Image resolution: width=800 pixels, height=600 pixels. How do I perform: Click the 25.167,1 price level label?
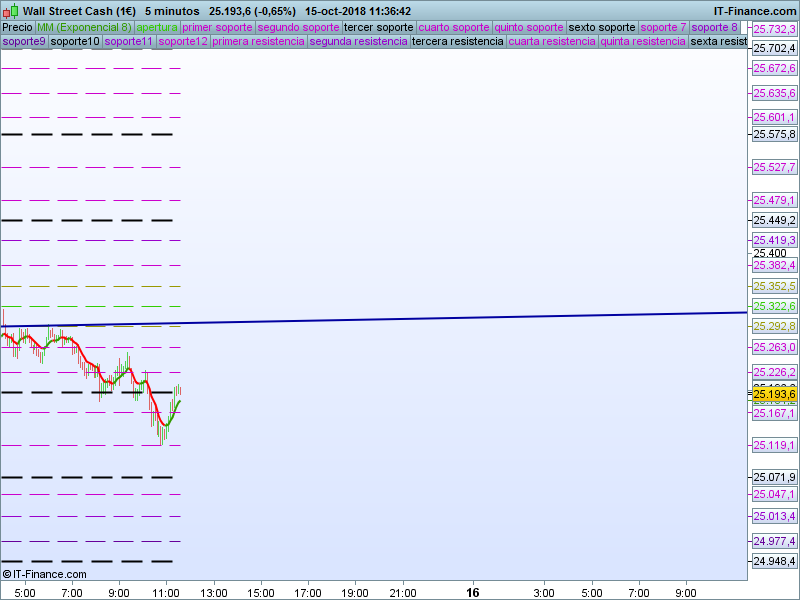774,413
